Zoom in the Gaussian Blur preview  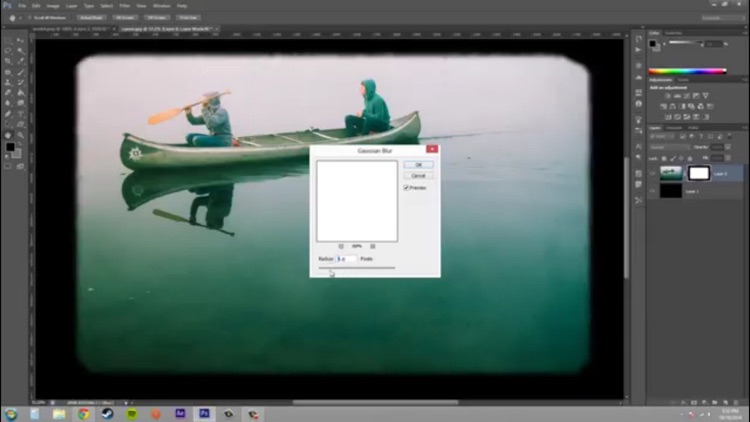pyautogui.click(x=373, y=246)
